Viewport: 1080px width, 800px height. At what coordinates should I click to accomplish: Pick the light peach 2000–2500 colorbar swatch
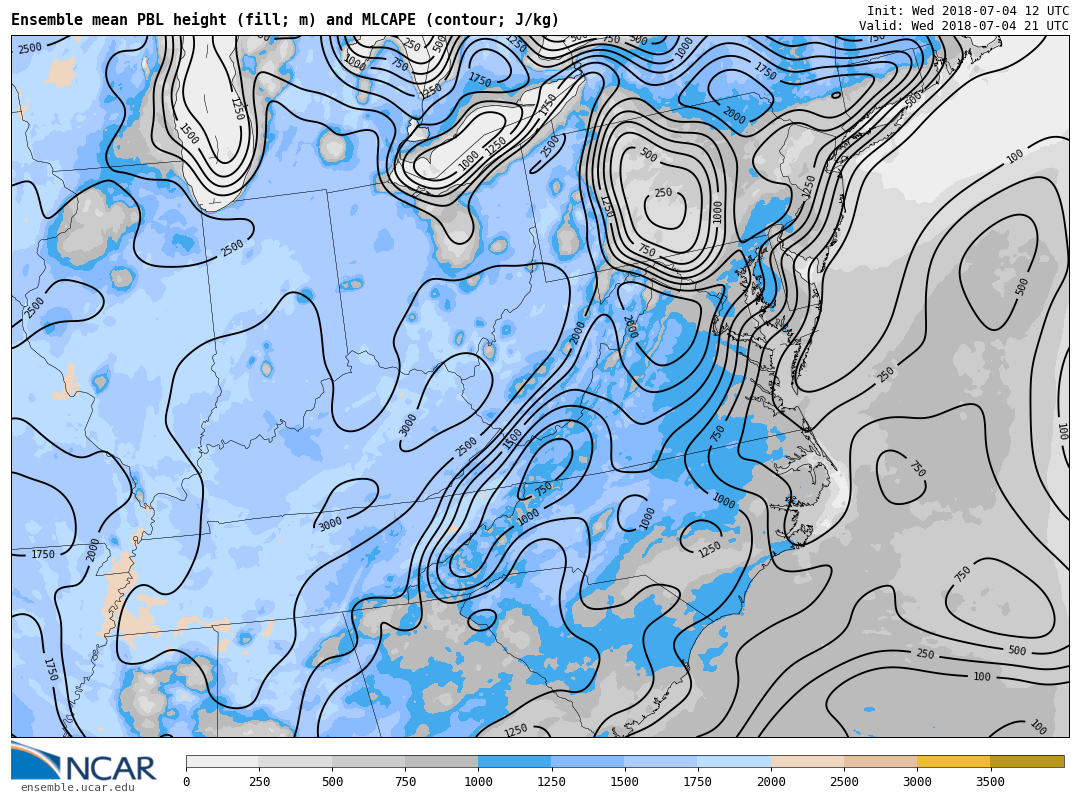pyautogui.click(x=807, y=762)
